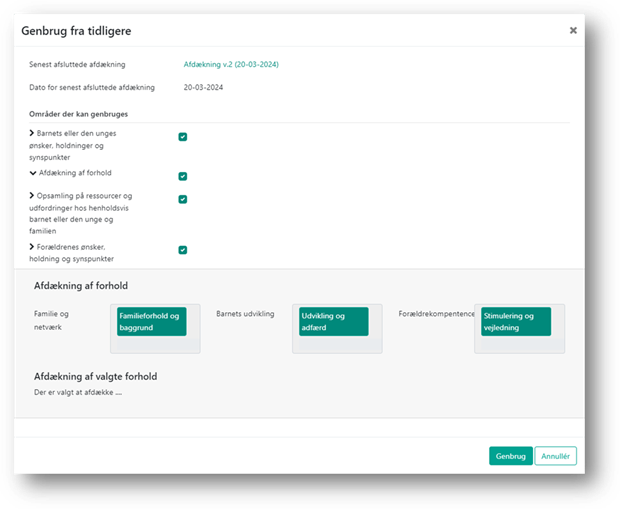This screenshot has width=620, height=509.
Task: Collapse the Afdækning af forhold section chevron
Action: click(x=32, y=172)
